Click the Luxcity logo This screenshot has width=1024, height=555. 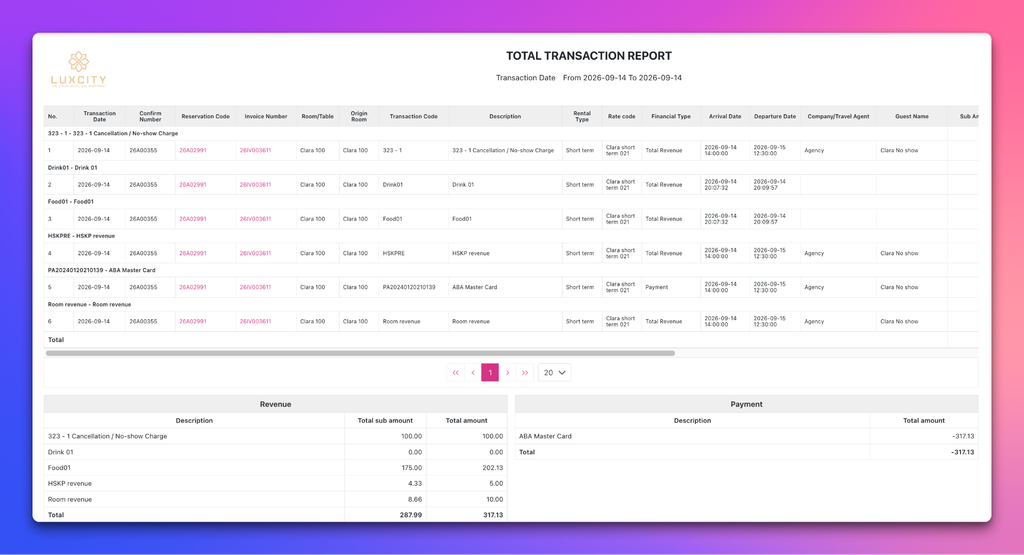(x=78, y=69)
